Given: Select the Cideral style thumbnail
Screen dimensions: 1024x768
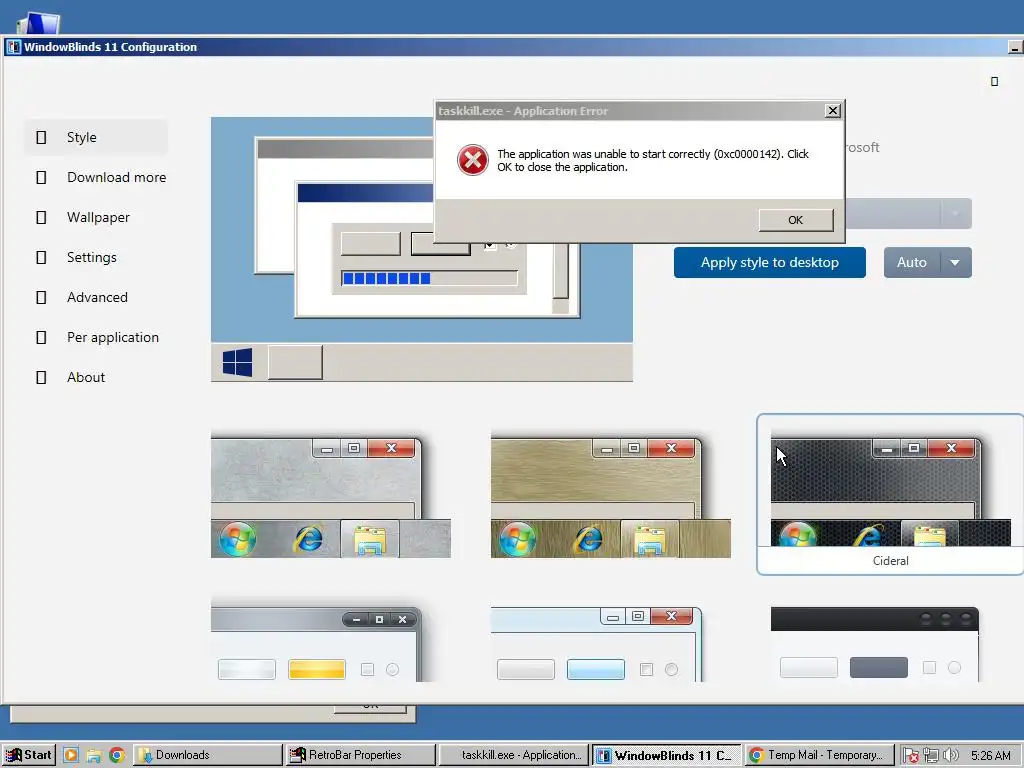Looking at the screenshot, I should coord(890,494).
